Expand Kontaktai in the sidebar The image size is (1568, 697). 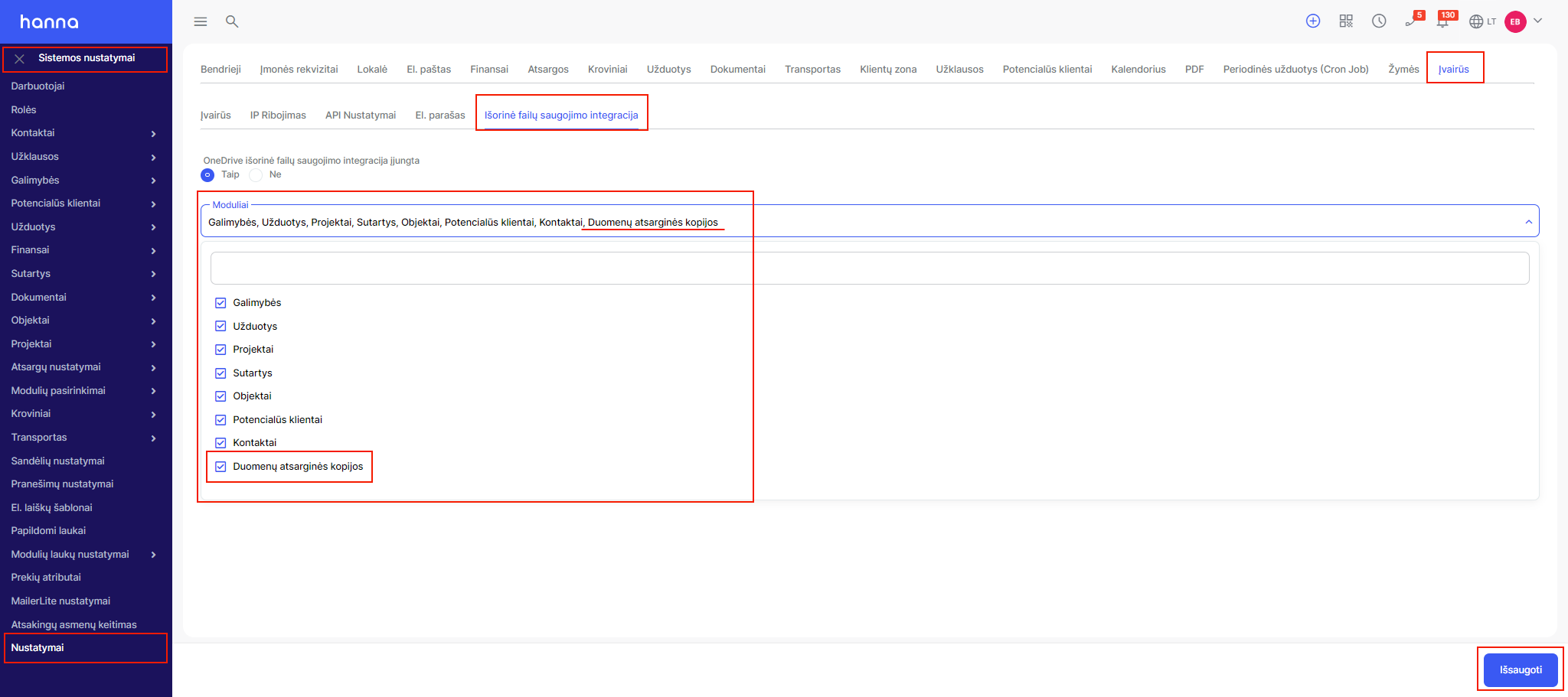point(153,134)
